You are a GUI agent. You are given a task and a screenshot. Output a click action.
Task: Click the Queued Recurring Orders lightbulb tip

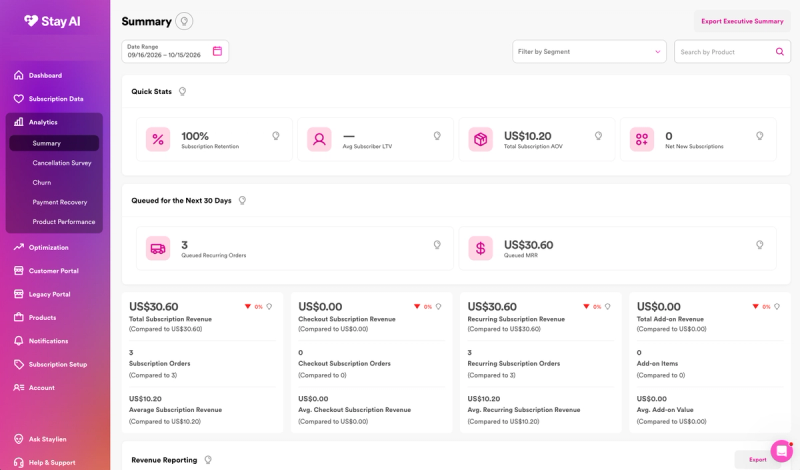click(437, 245)
